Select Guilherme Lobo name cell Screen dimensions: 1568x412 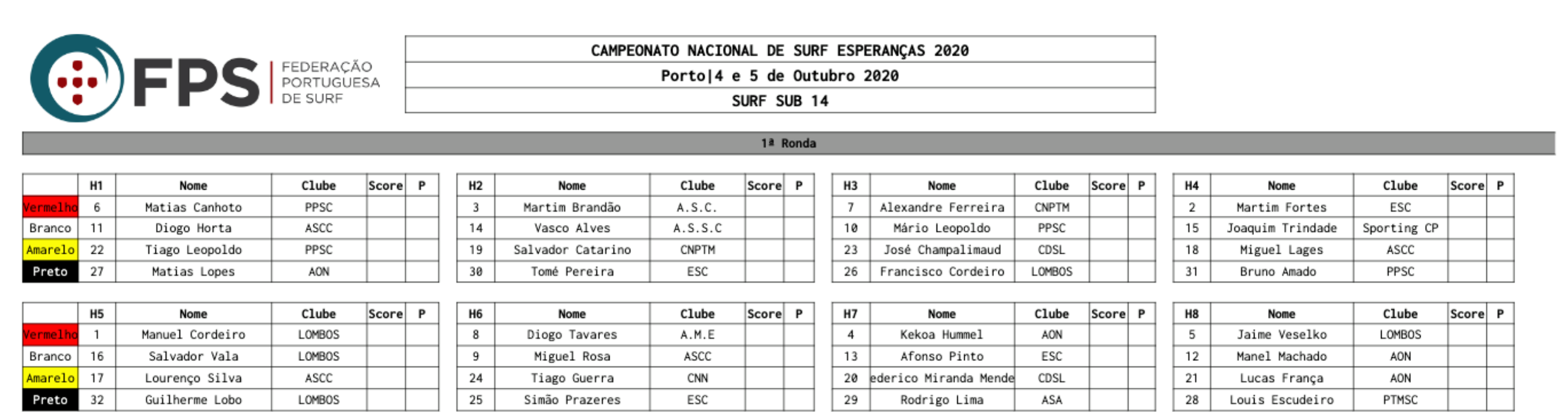[193, 399]
